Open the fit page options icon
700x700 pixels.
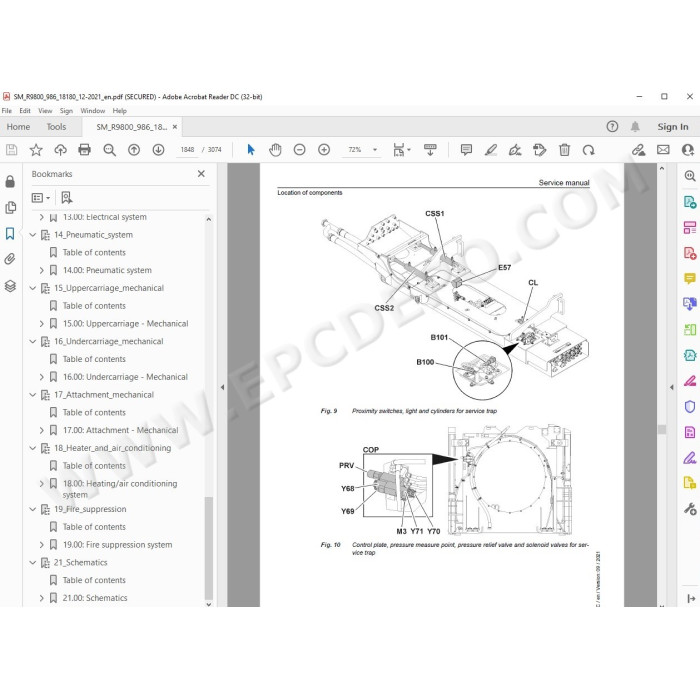pos(401,150)
